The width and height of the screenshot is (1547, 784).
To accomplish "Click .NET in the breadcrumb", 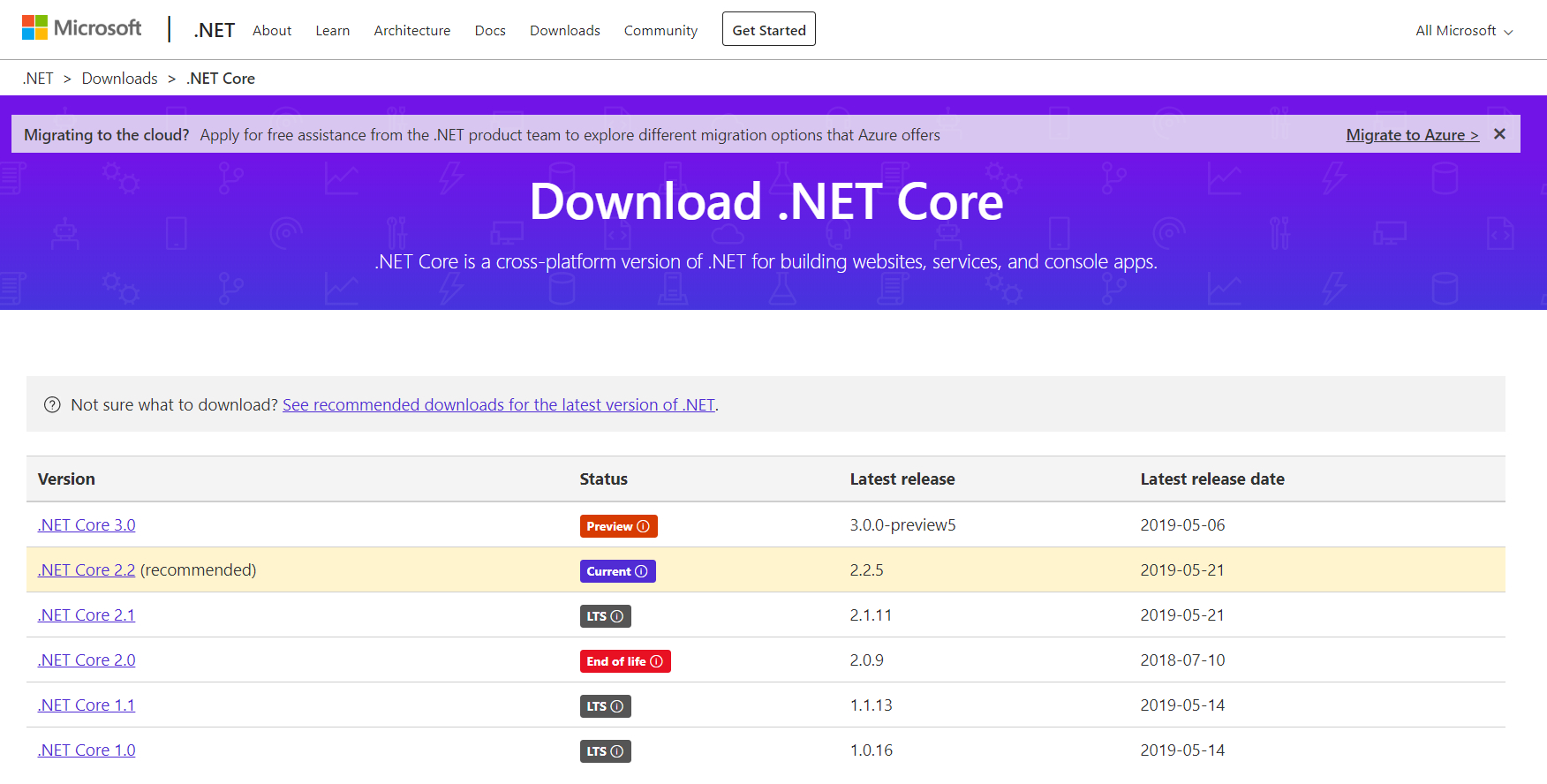I will (x=38, y=79).
